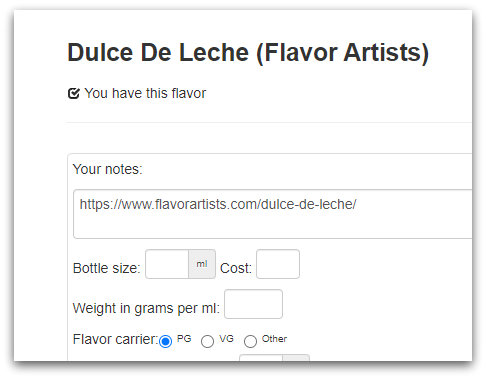Select the PG flavor carrier radio button
The height and width of the screenshot is (379, 486).
tap(165, 341)
